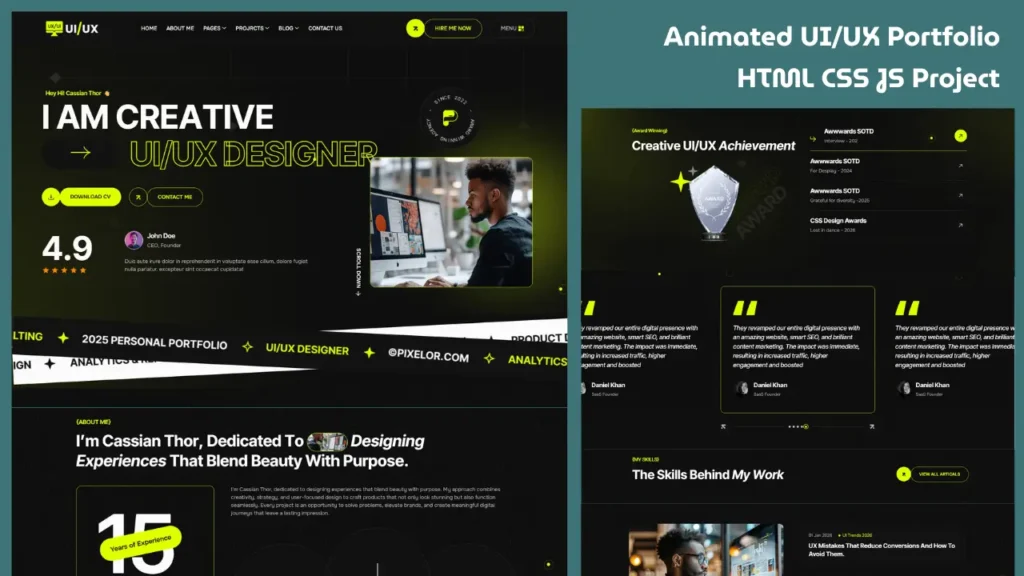Viewport: 1024px width, 576px height.
Task: Click the lightning icon beside Hire Me Now
Action: pyautogui.click(x=414, y=28)
